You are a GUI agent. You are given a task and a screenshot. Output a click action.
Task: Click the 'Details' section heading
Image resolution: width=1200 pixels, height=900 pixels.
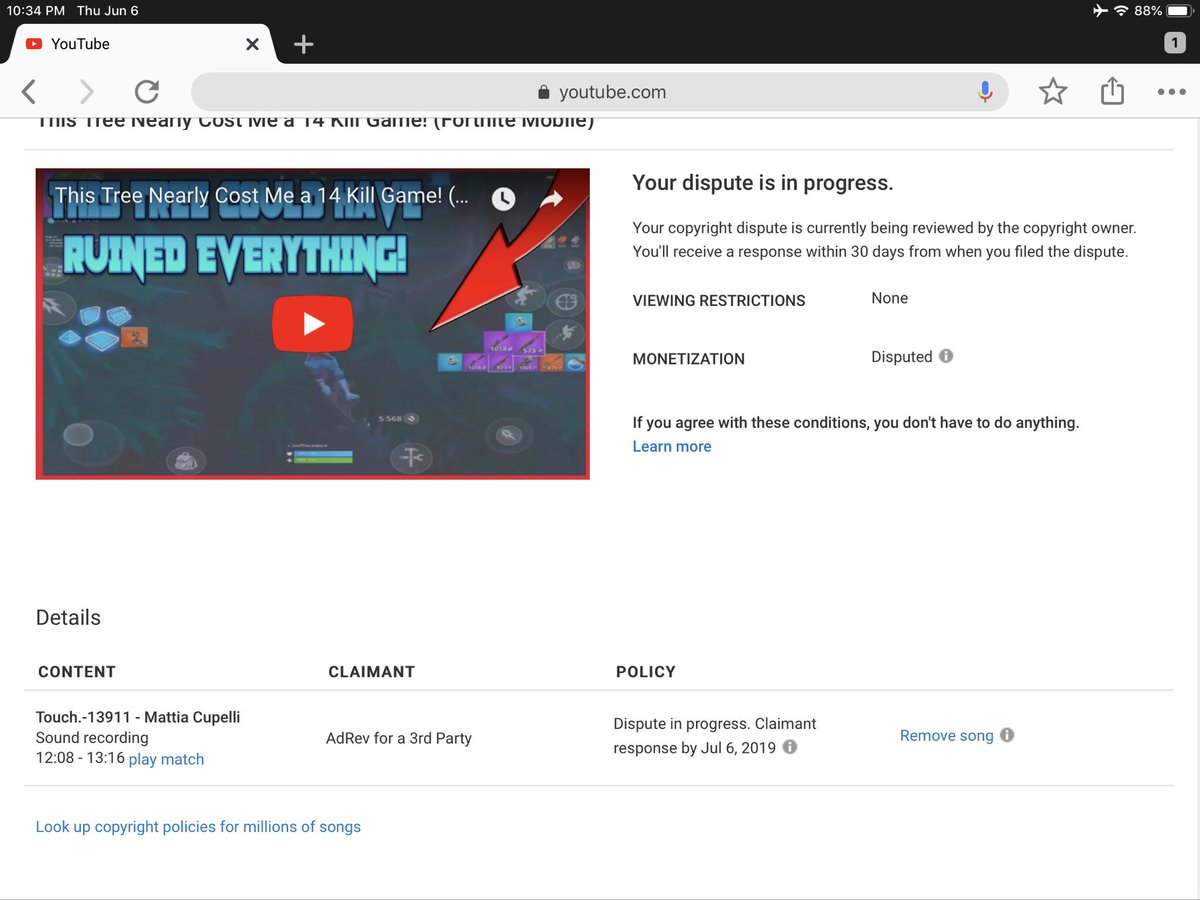pos(68,618)
